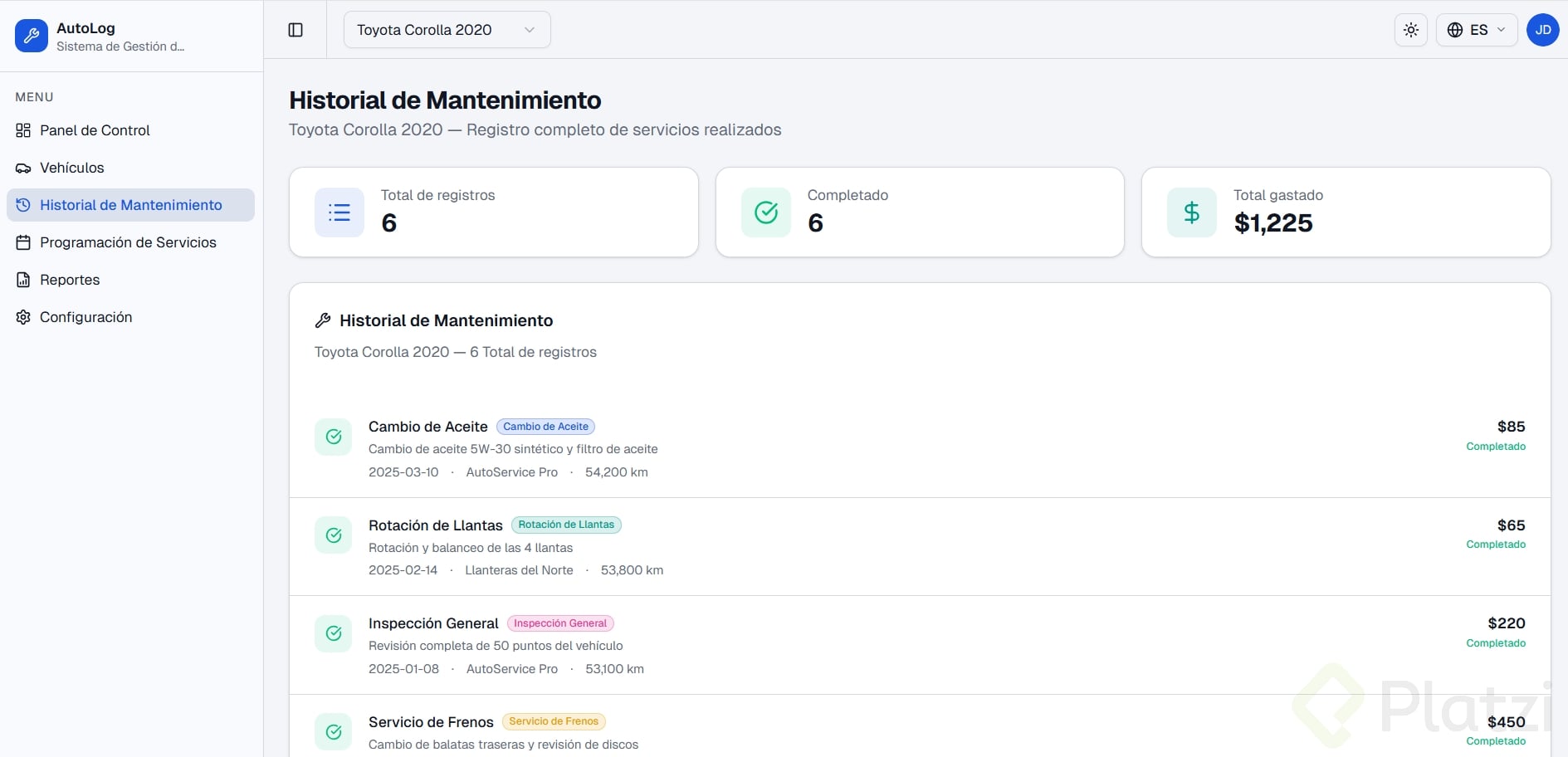Click the AutoLog wrench logo icon
The width and height of the screenshot is (1568, 757).
pyautogui.click(x=32, y=36)
